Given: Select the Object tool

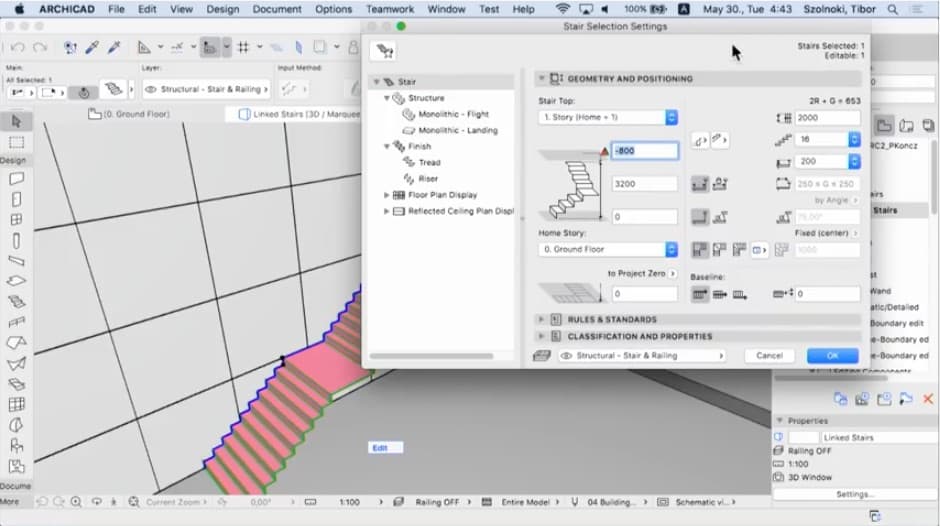Looking at the screenshot, I should 16,446.
